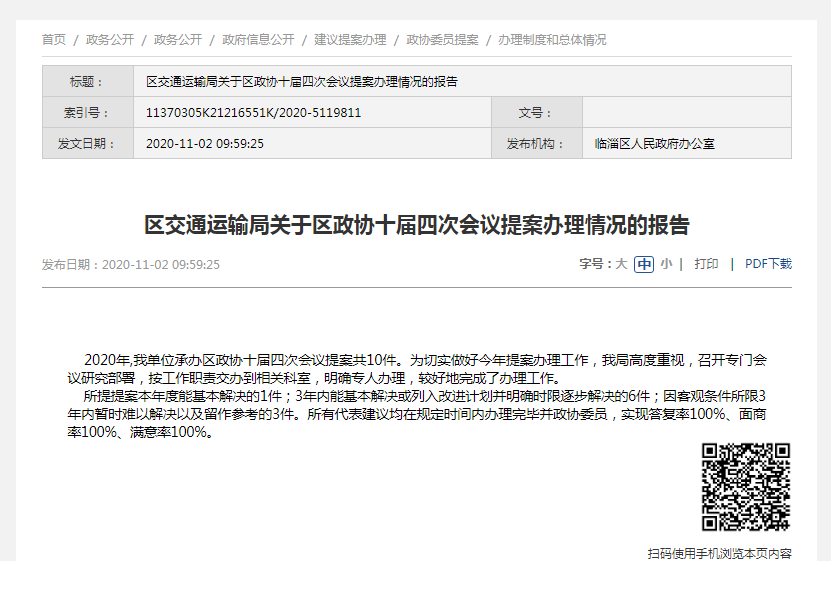Click the publisher 临淄区人民政府办公室
This screenshot has width=831, height=591.
click(654, 143)
